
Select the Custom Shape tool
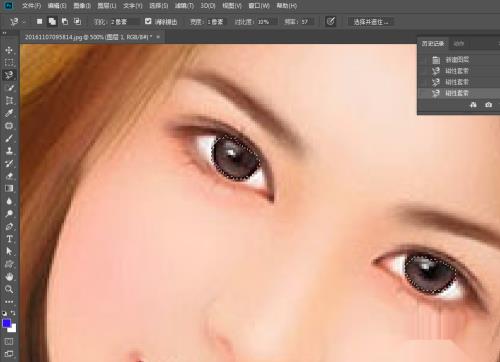click(9, 264)
